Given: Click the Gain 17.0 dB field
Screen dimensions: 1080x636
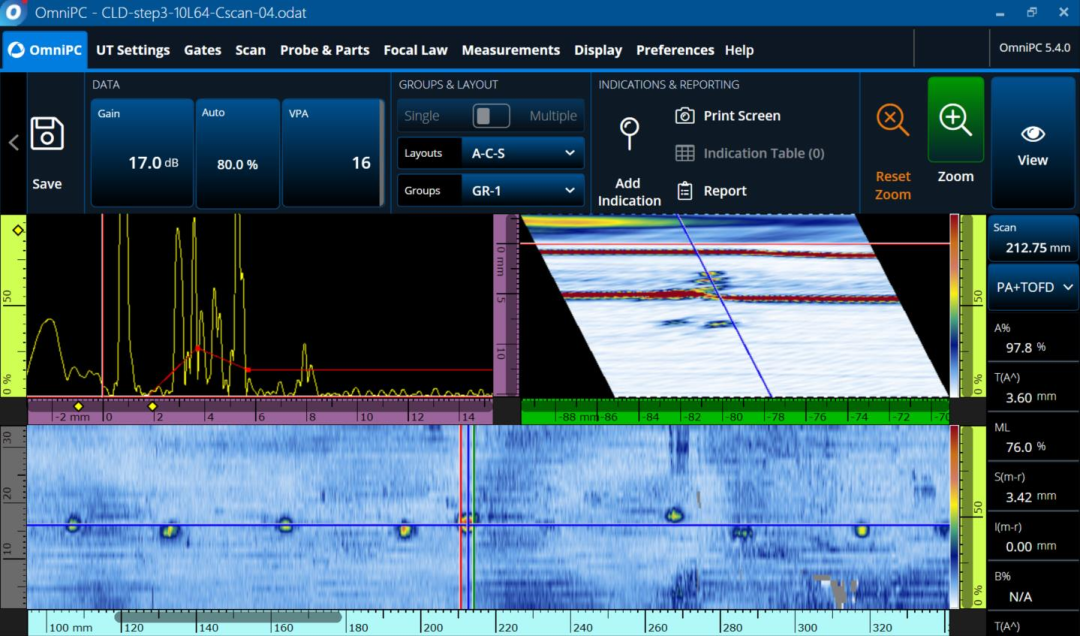Looking at the screenshot, I should click(142, 153).
